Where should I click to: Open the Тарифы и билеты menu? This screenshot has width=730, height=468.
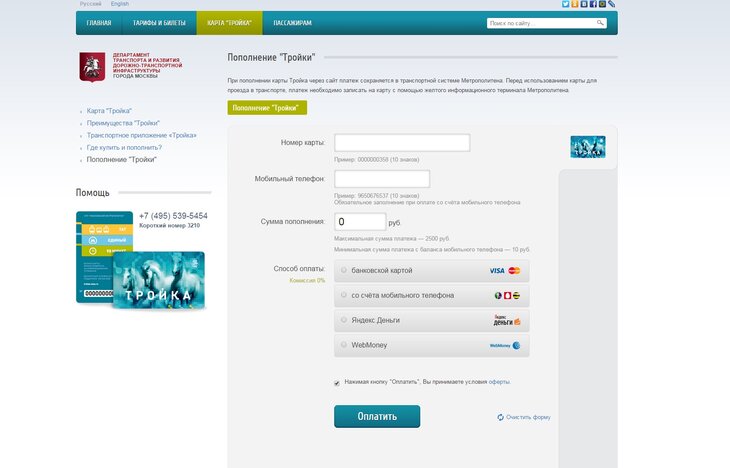pyautogui.click(x=159, y=23)
